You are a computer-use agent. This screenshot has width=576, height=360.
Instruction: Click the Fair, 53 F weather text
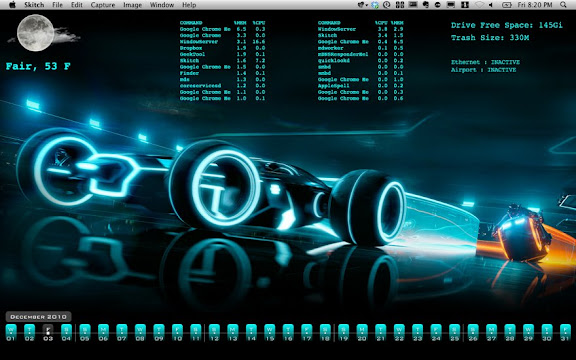tap(38, 66)
